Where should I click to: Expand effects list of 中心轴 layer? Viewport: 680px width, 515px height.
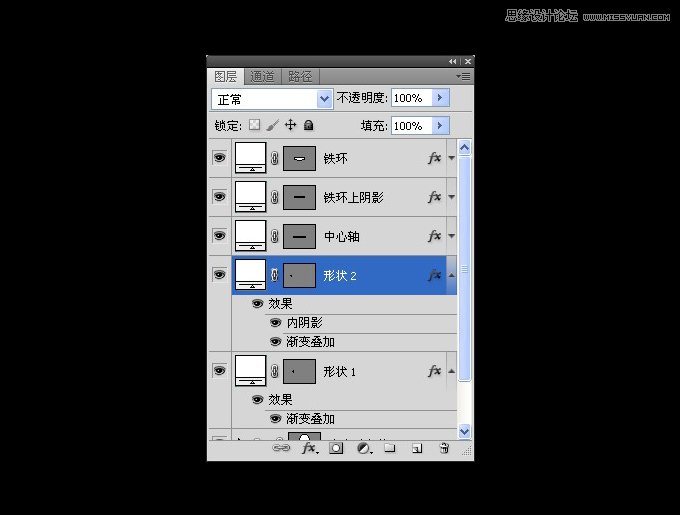click(x=451, y=236)
